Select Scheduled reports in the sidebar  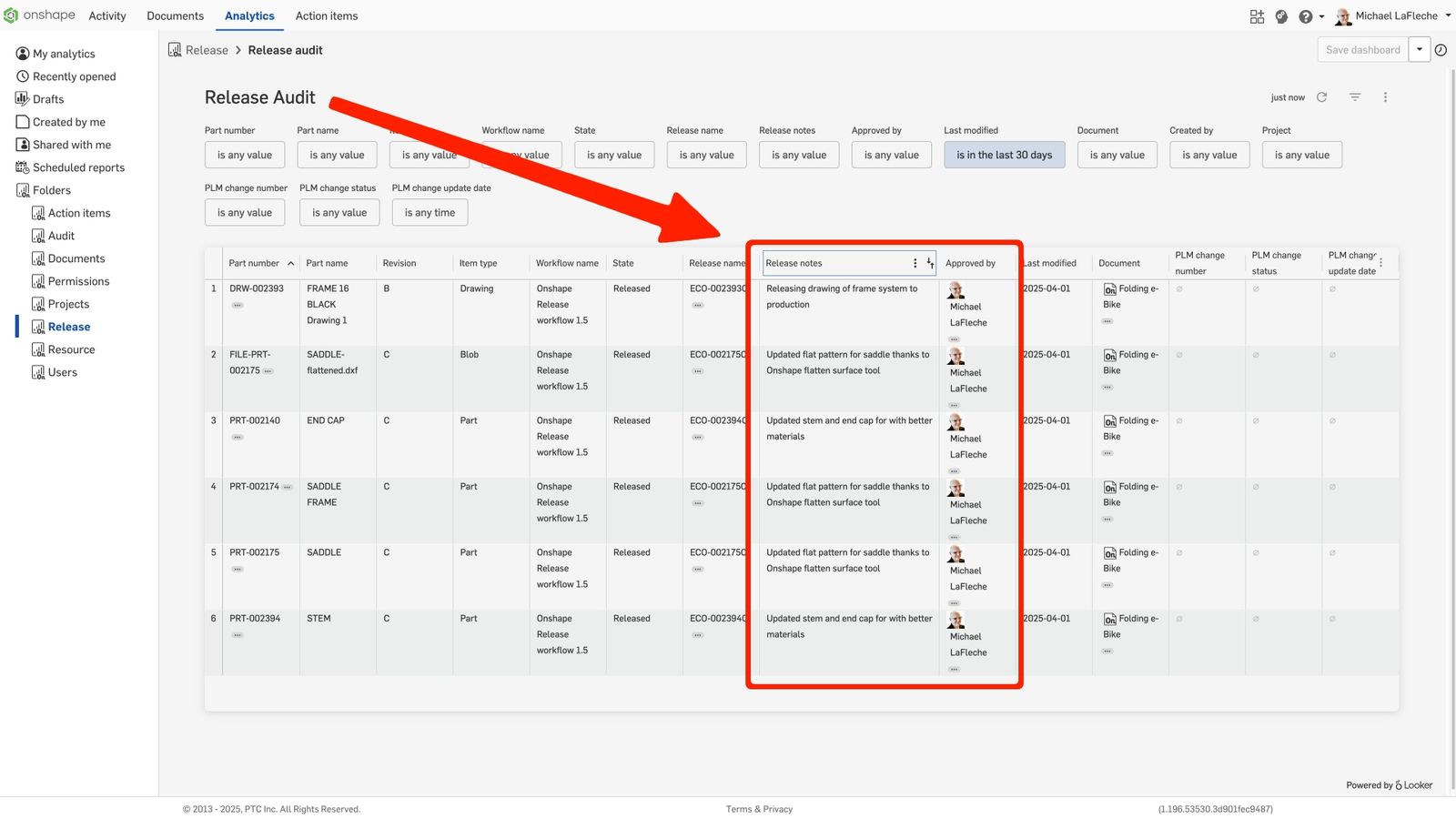(78, 167)
